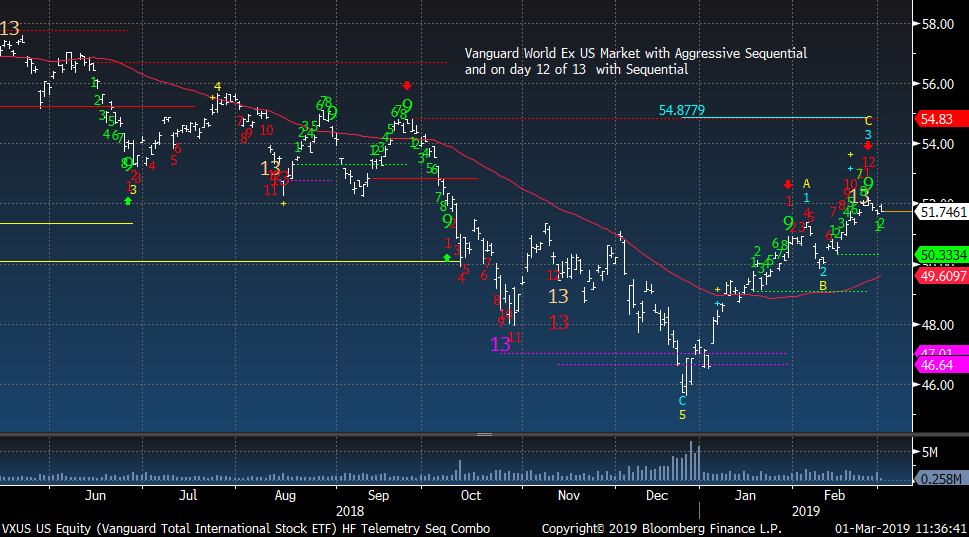Click the magenta 46.64 price label
Screen dimensions: 969x537
click(x=941, y=365)
